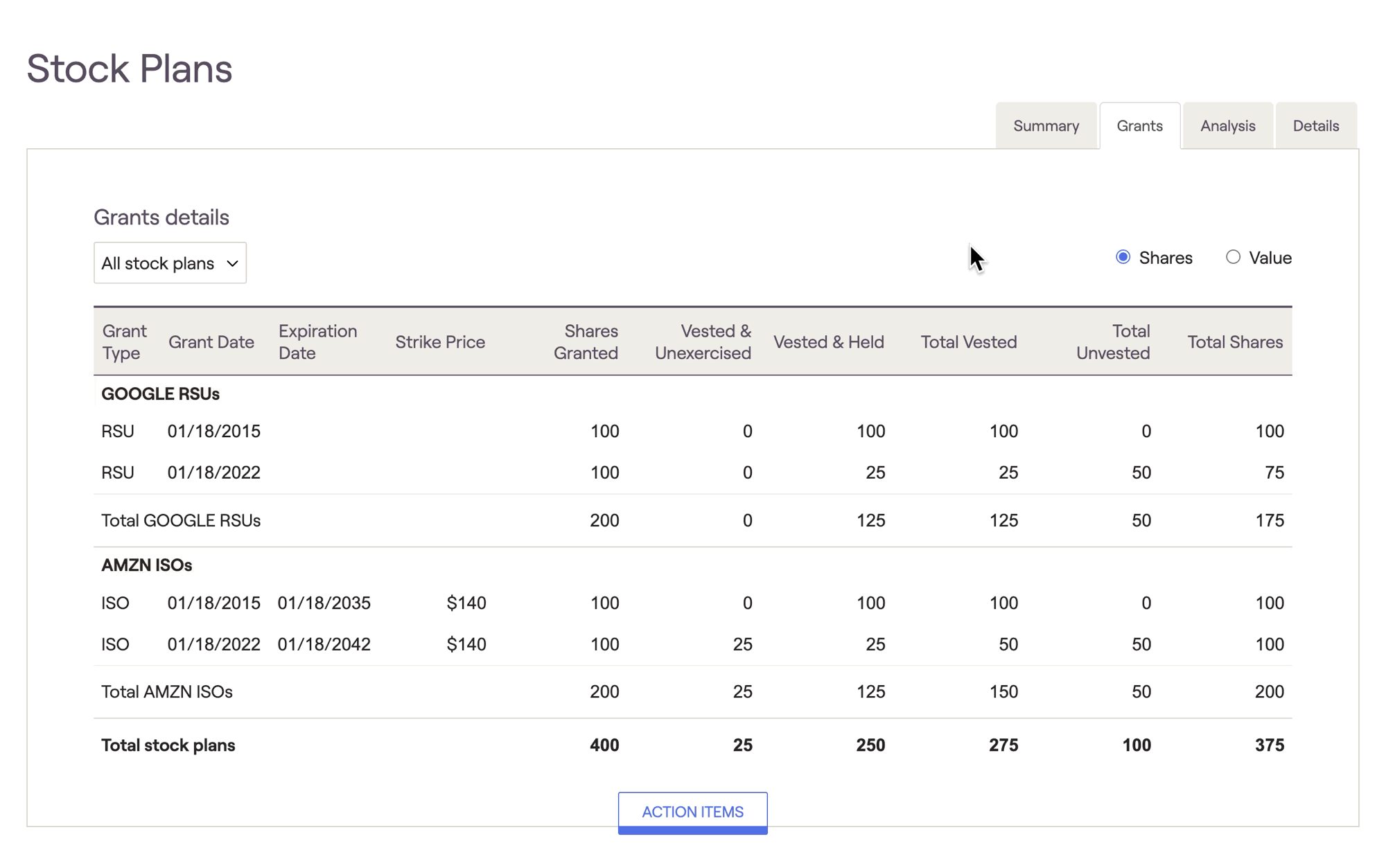Select the RSU row dated 01/18/2022
The width and height of the screenshot is (1386, 868).
[213, 472]
